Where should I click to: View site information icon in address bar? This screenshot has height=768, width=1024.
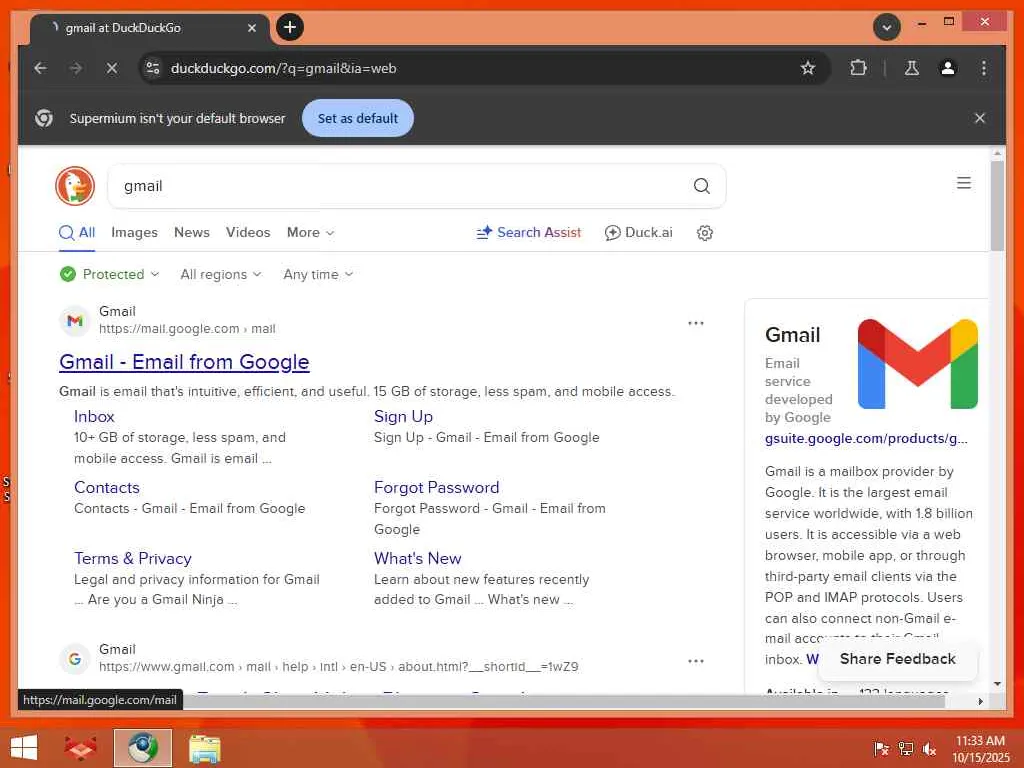click(153, 68)
